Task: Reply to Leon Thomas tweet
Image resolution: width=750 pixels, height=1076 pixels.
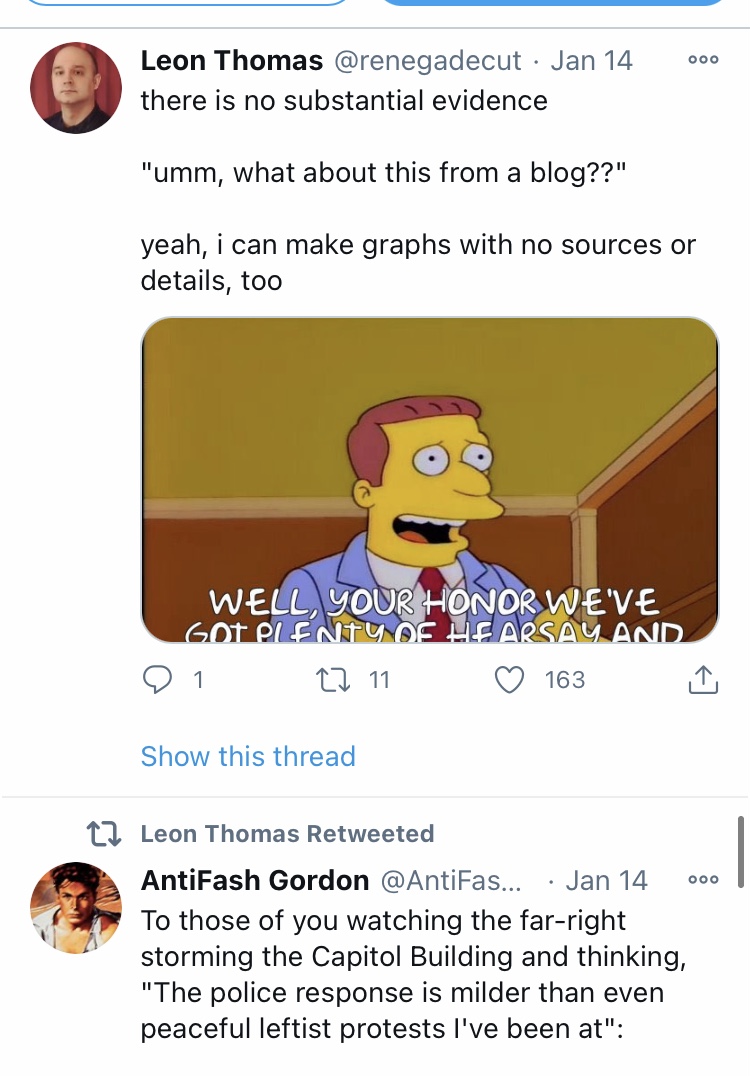Action: pyautogui.click(x=157, y=679)
